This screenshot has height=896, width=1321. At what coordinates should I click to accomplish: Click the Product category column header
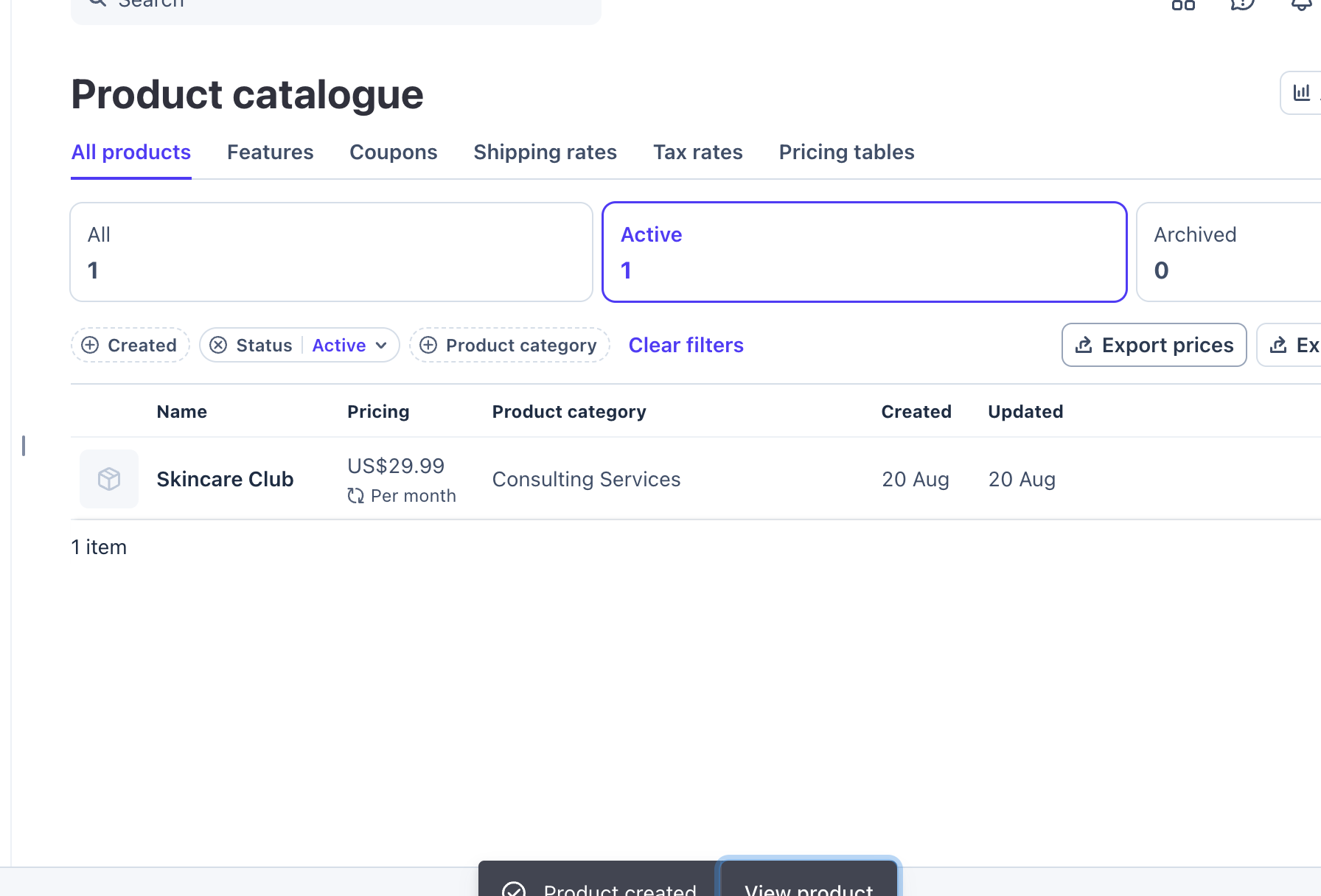(x=569, y=412)
